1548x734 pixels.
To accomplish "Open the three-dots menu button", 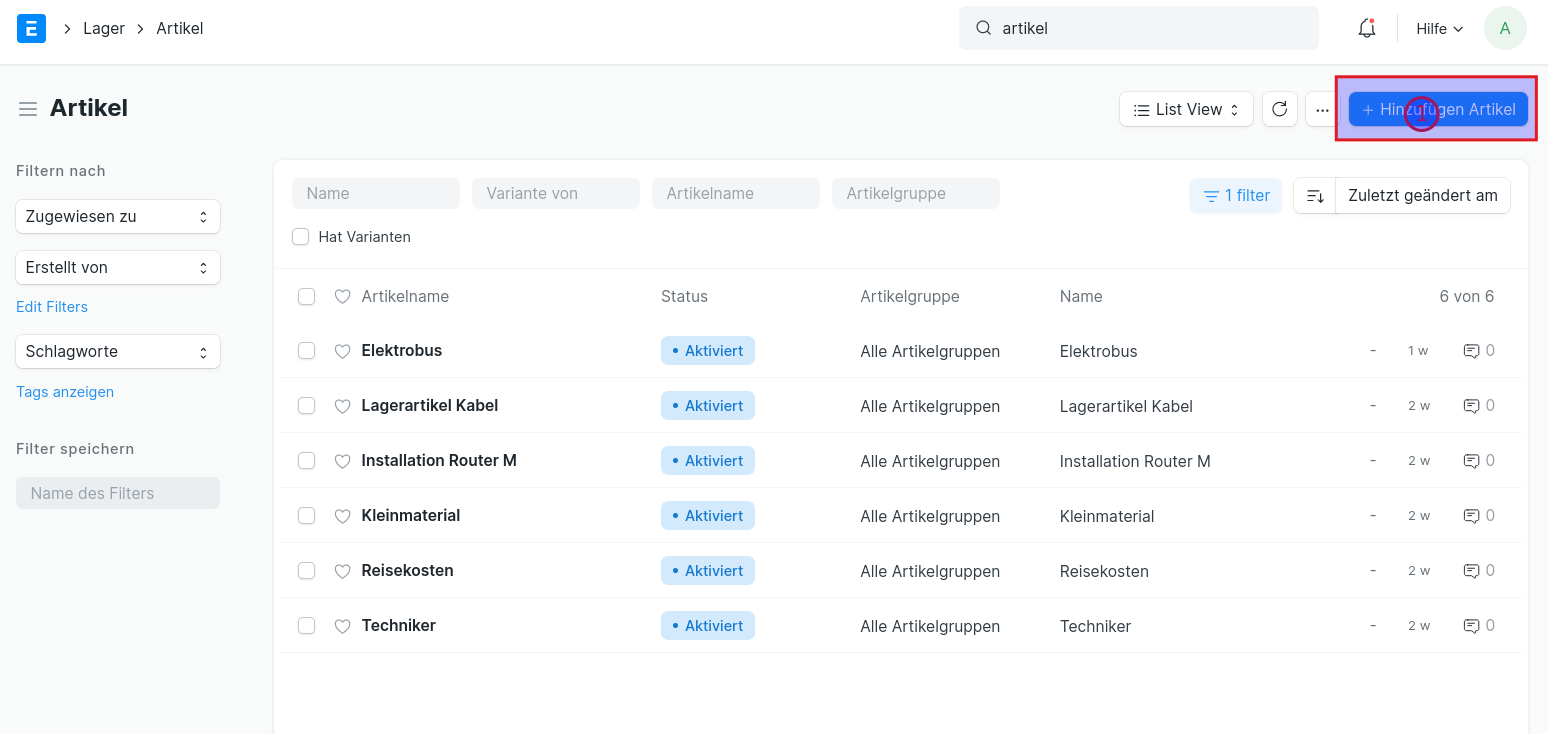I will click(1322, 109).
